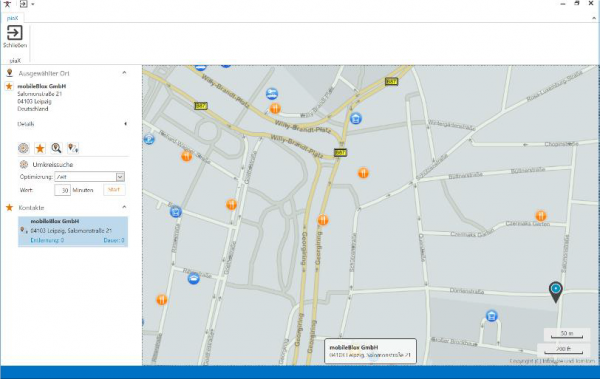Collapse the Ausgewählter Ort section
Screen dimensions: 600x379
pos(124,72)
